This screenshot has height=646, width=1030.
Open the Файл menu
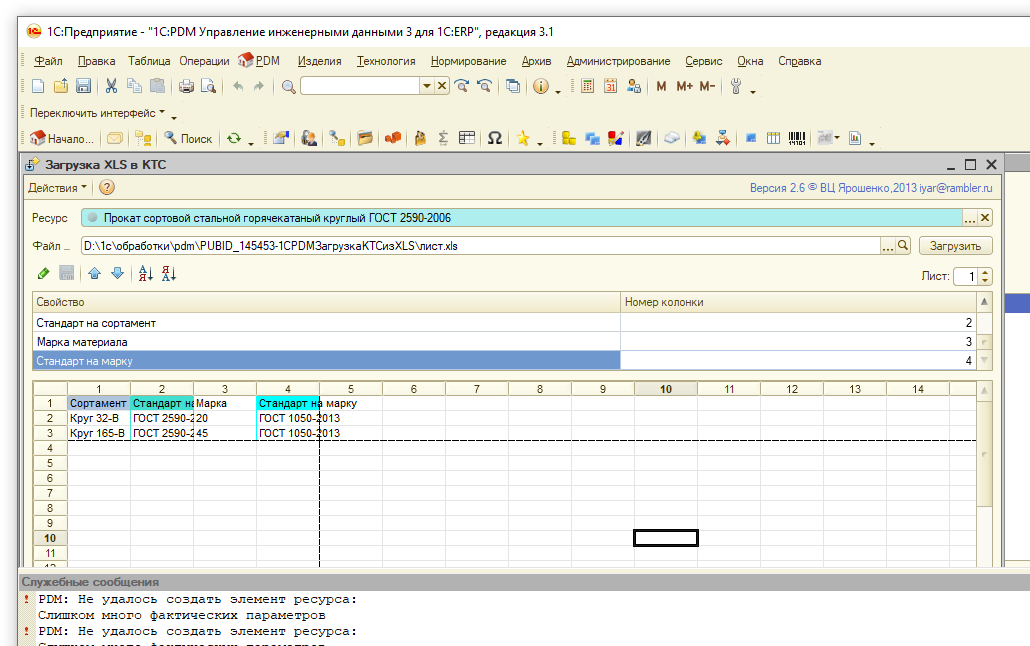[48, 61]
